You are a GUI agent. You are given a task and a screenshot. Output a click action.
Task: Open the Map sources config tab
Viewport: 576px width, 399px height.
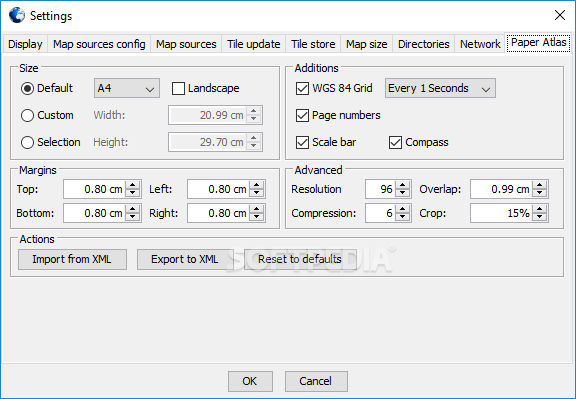pyautogui.click(x=99, y=44)
